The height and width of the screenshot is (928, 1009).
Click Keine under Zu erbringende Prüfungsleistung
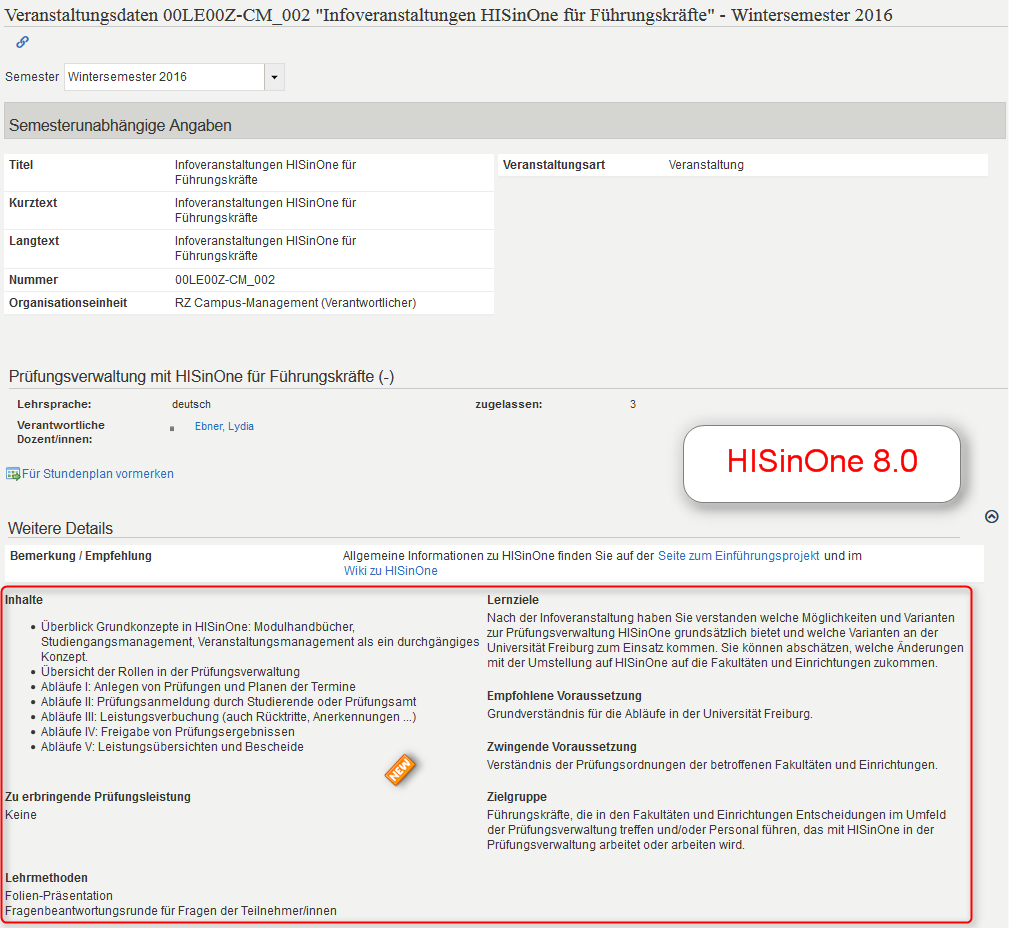pos(21,815)
